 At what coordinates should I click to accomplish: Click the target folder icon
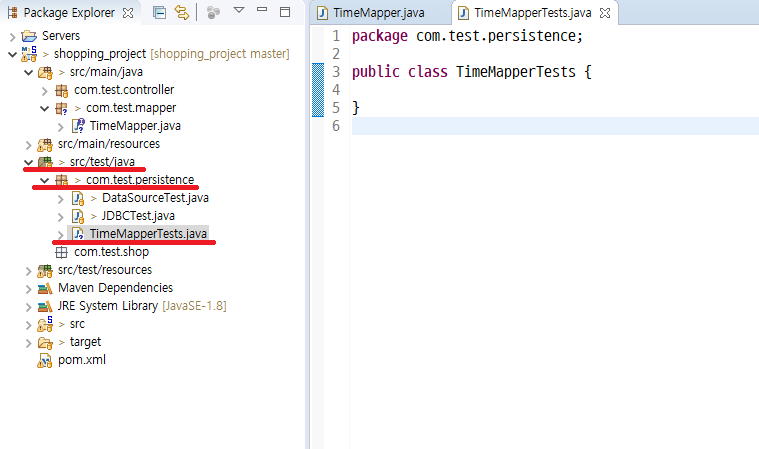pyautogui.click(x=45, y=343)
